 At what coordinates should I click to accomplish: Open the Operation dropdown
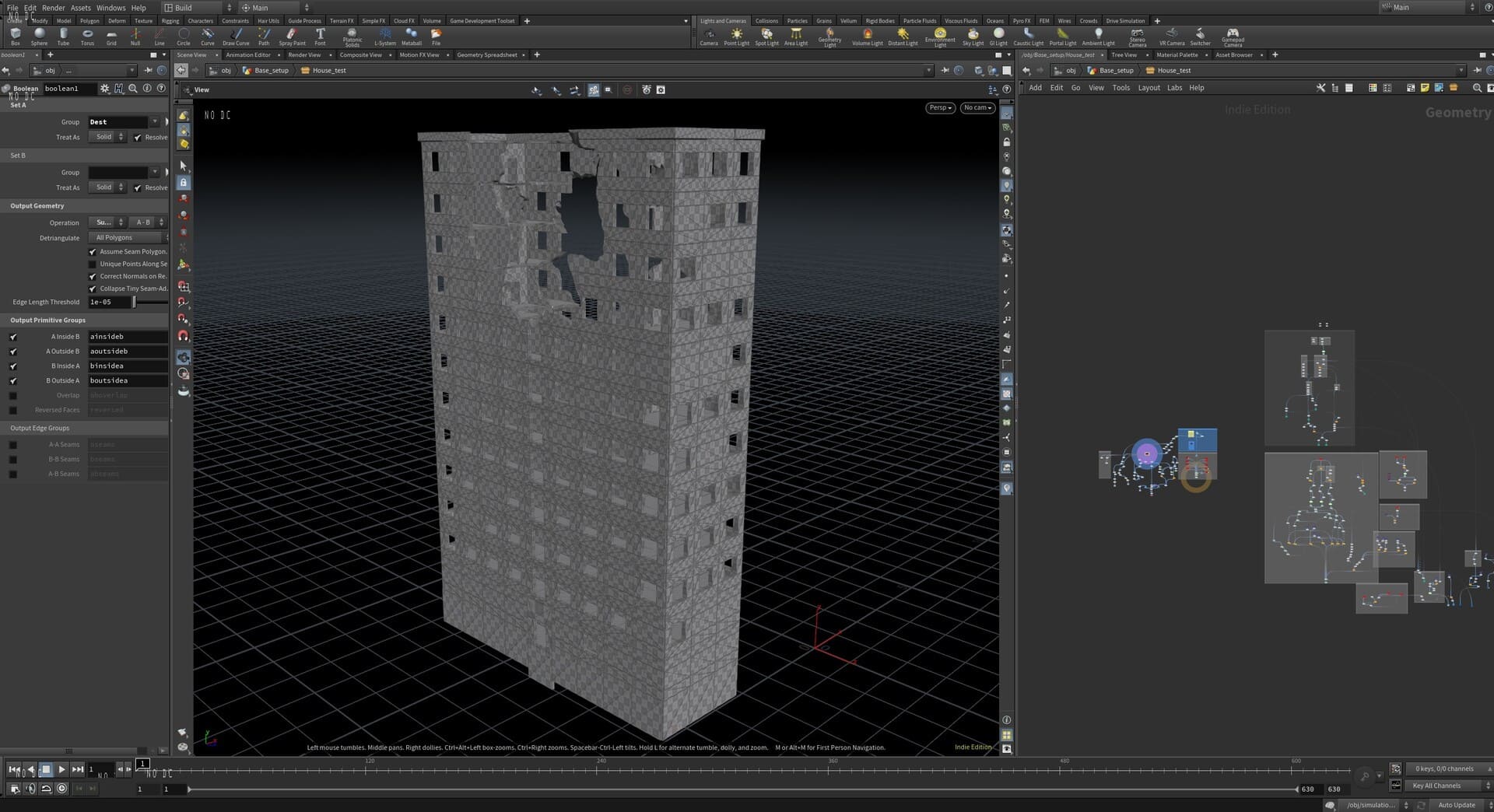[107, 222]
